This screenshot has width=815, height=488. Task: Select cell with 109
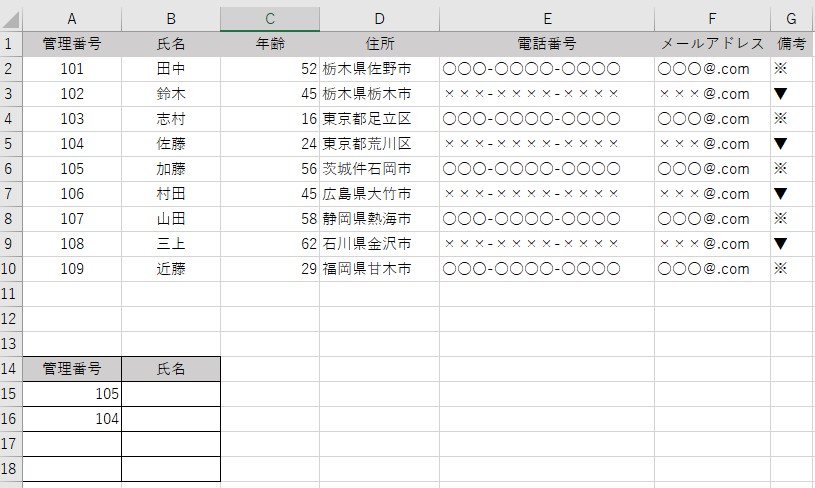click(x=72, y=269)
